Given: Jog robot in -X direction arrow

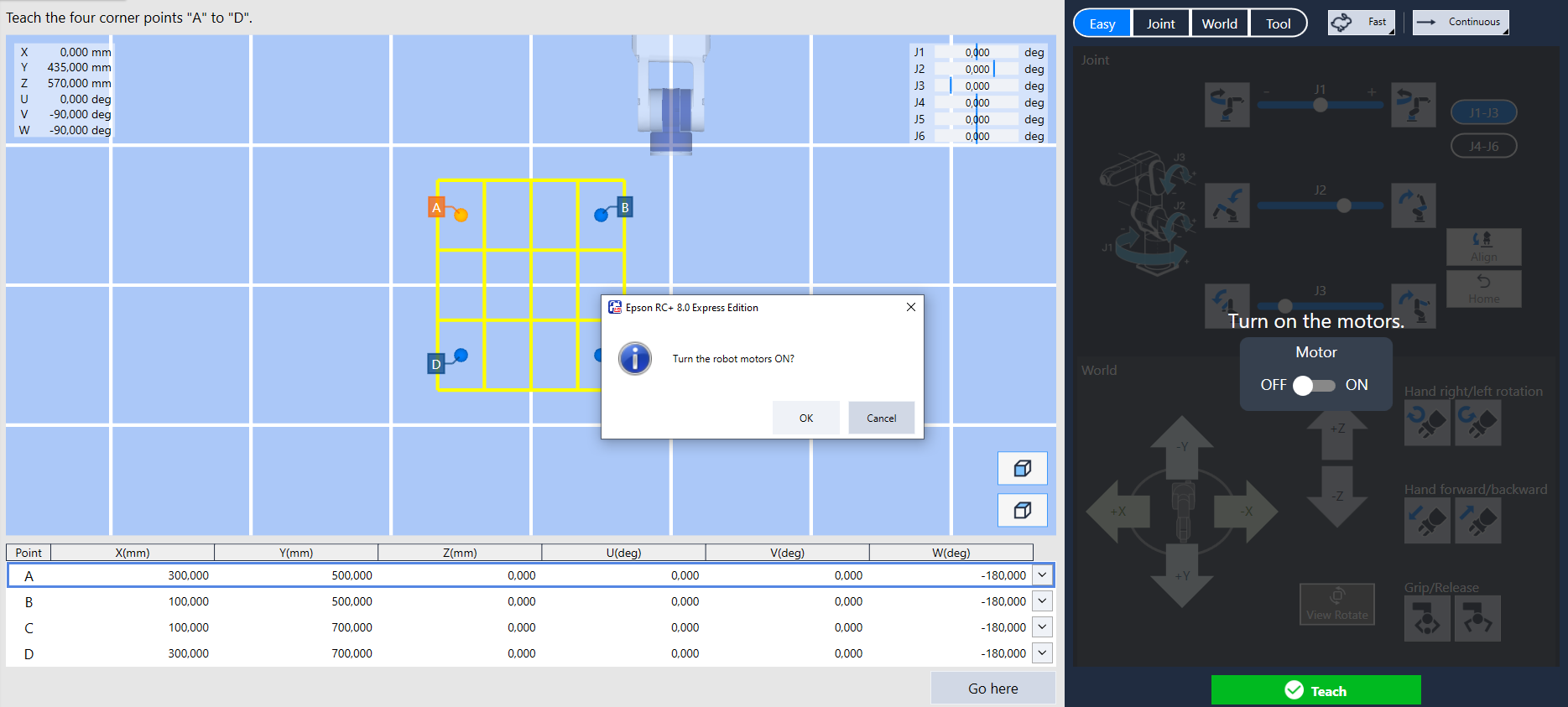Looking at the screenshot, I should pyautogui.click(x=1246, y=511).
